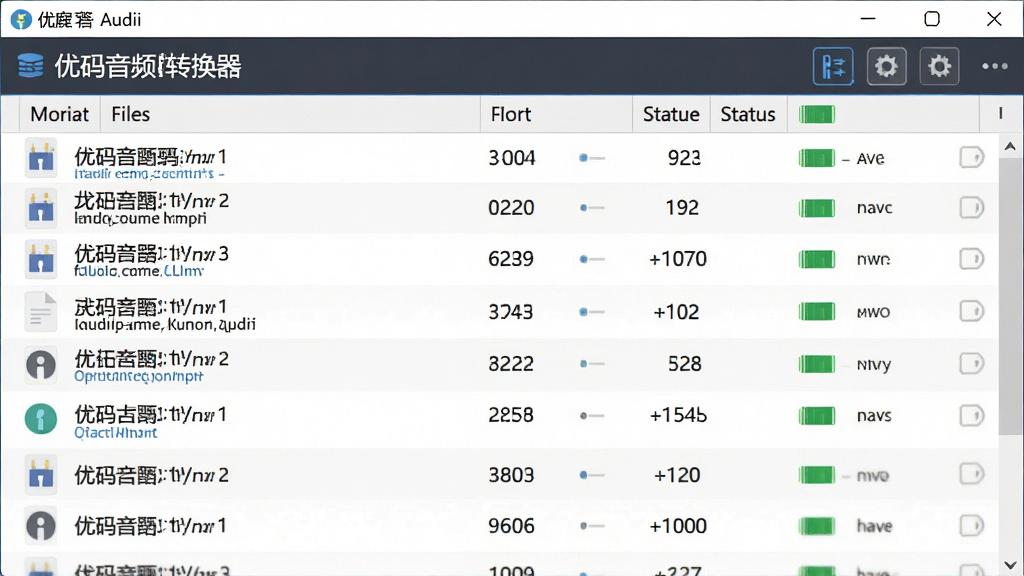Open the highlighted sliders view icon
The width and height of the screenshot is (1024, 576).
pos(833,66)
